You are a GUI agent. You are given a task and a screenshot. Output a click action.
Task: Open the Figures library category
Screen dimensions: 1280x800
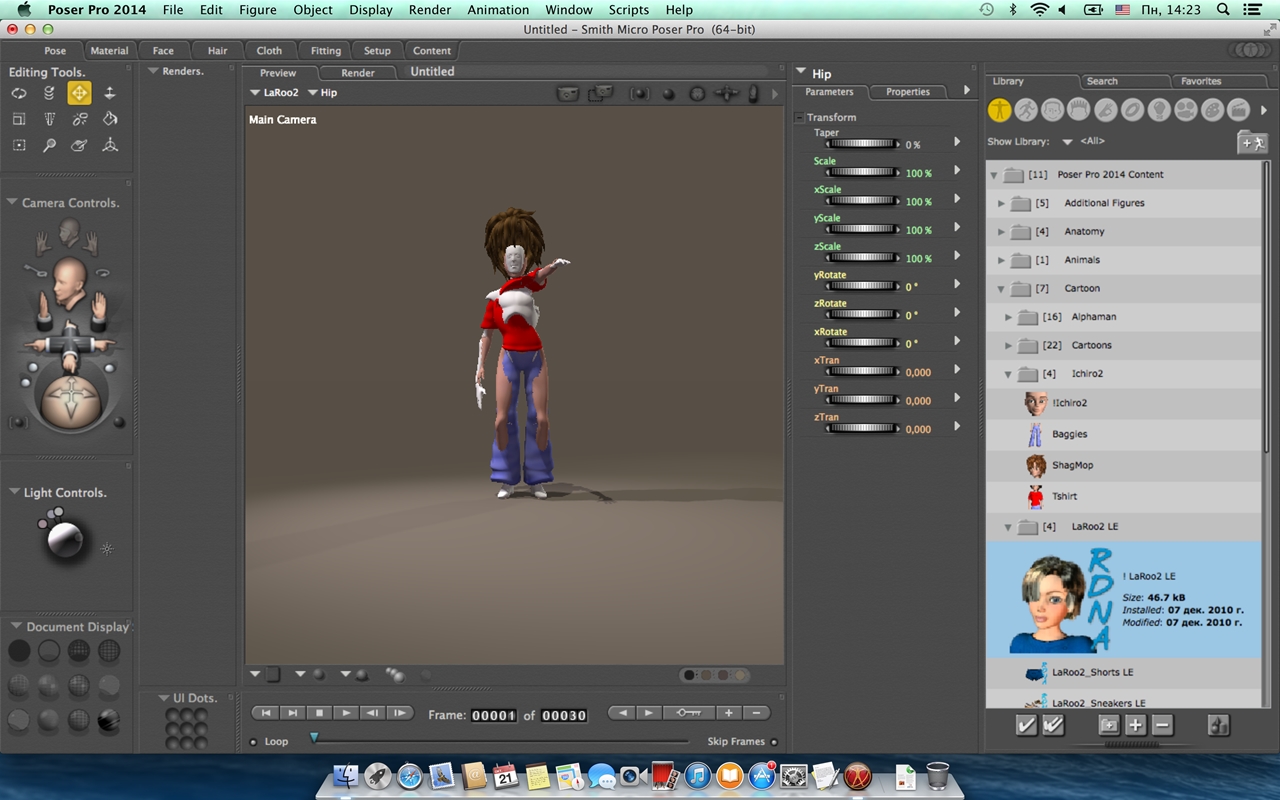pos(999,110)
